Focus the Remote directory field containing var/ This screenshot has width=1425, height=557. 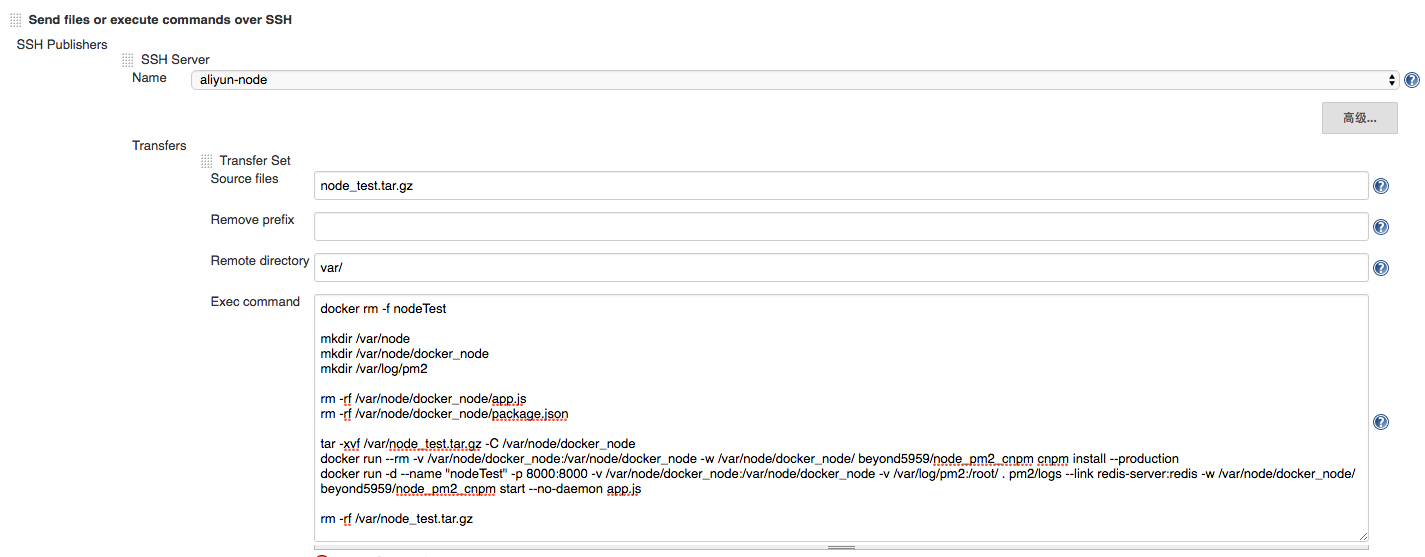click(840, 268)
